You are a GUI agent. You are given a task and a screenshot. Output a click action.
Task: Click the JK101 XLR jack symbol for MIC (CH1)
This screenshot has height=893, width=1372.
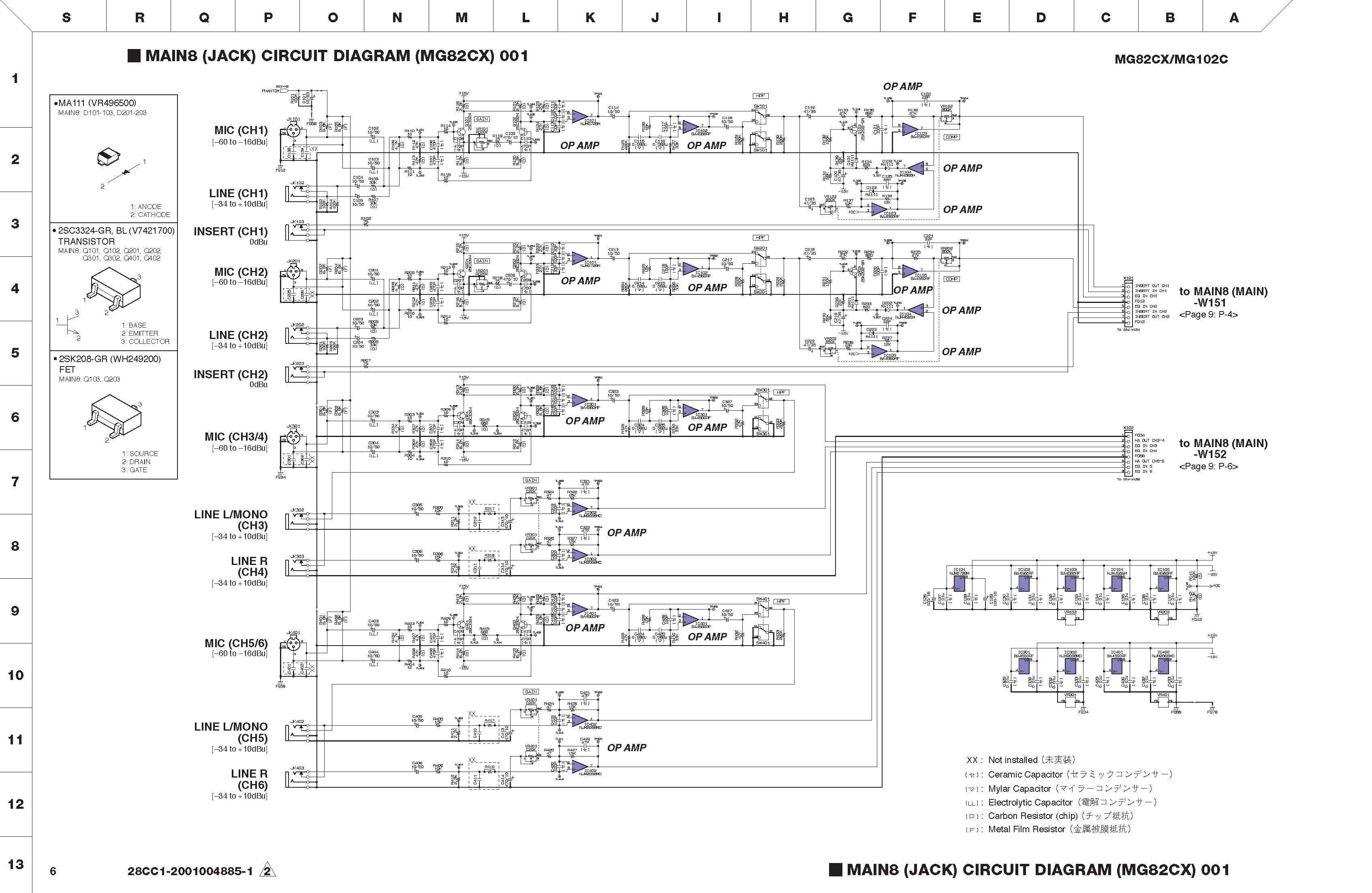pyautogui.click(x=293, y=131)
